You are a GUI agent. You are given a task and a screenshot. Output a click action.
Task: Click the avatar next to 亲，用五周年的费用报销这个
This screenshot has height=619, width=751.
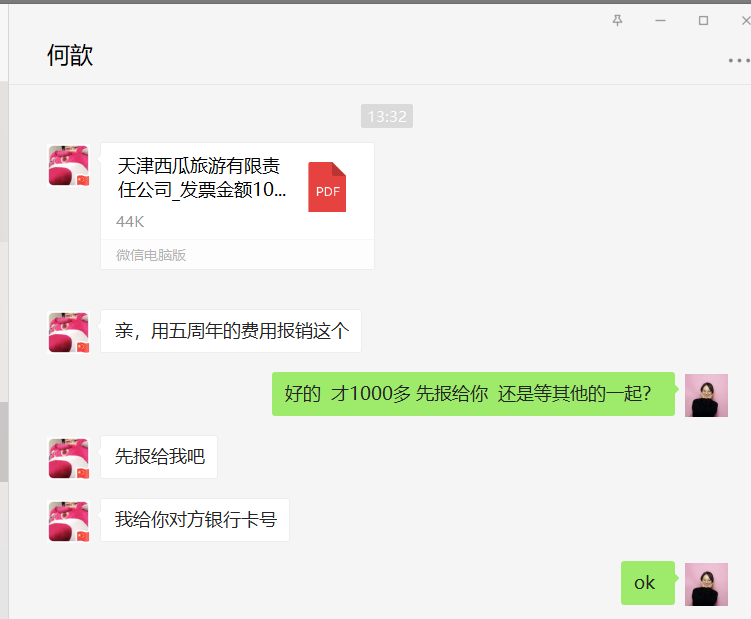click(x=69, y=332)
